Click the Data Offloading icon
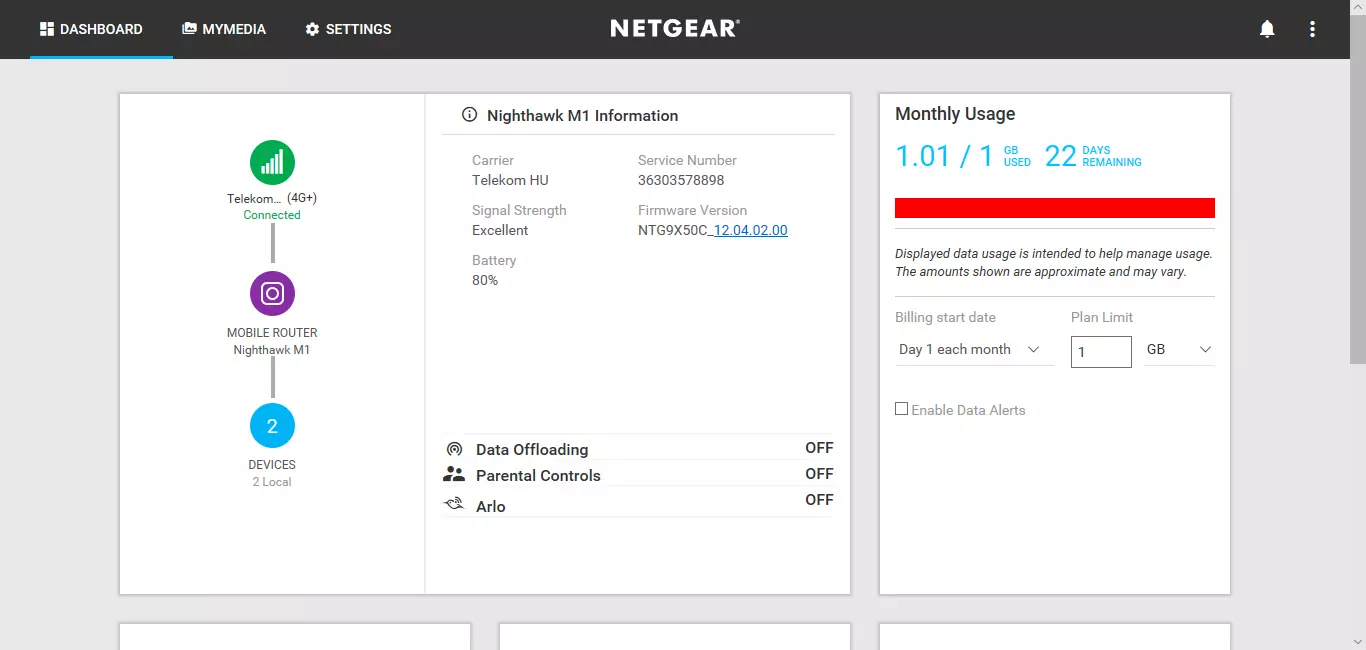Screen dimensions: 1366x650 [x=454, y=449]
